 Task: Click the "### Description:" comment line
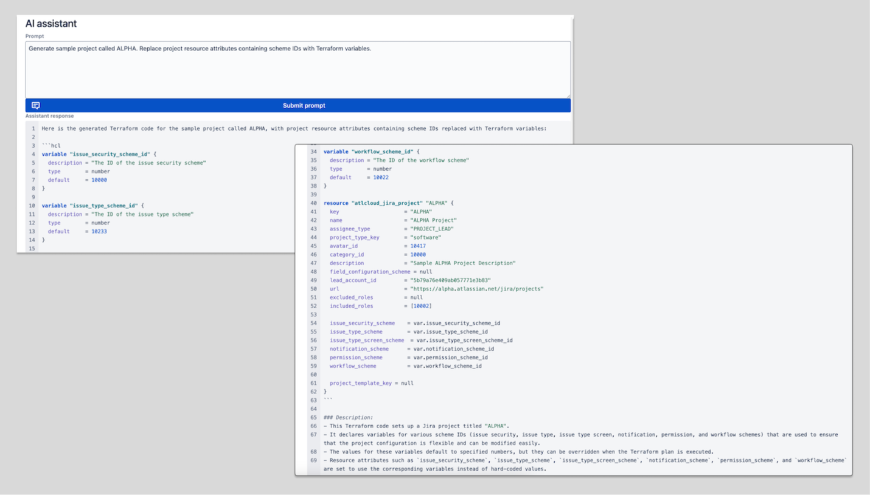coord(348,417)
